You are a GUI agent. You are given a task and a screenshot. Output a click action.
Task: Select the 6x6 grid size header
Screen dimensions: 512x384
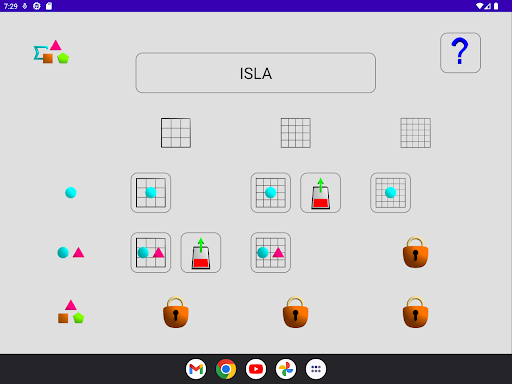(x=416, y=133)
